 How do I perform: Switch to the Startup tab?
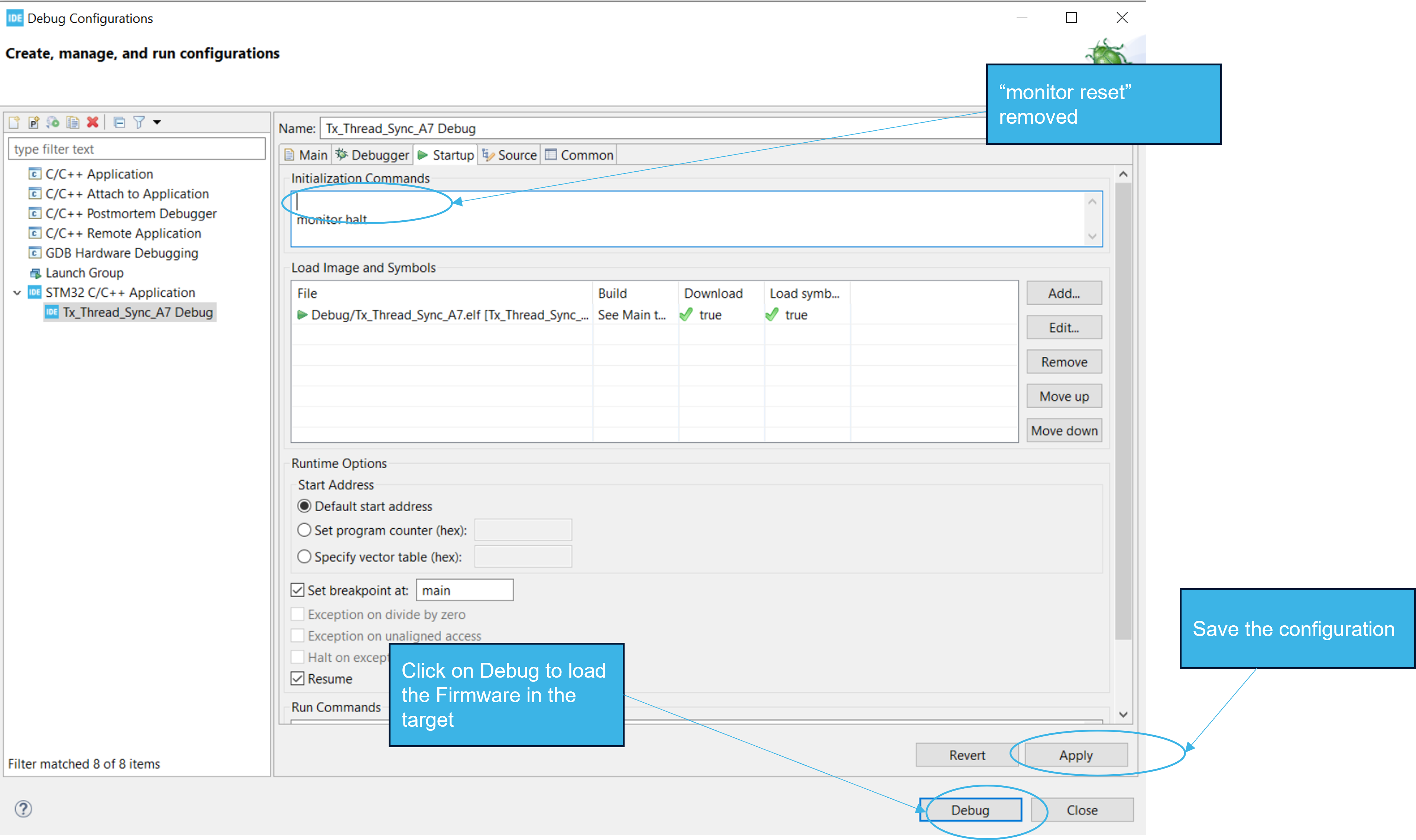point(446,155)
